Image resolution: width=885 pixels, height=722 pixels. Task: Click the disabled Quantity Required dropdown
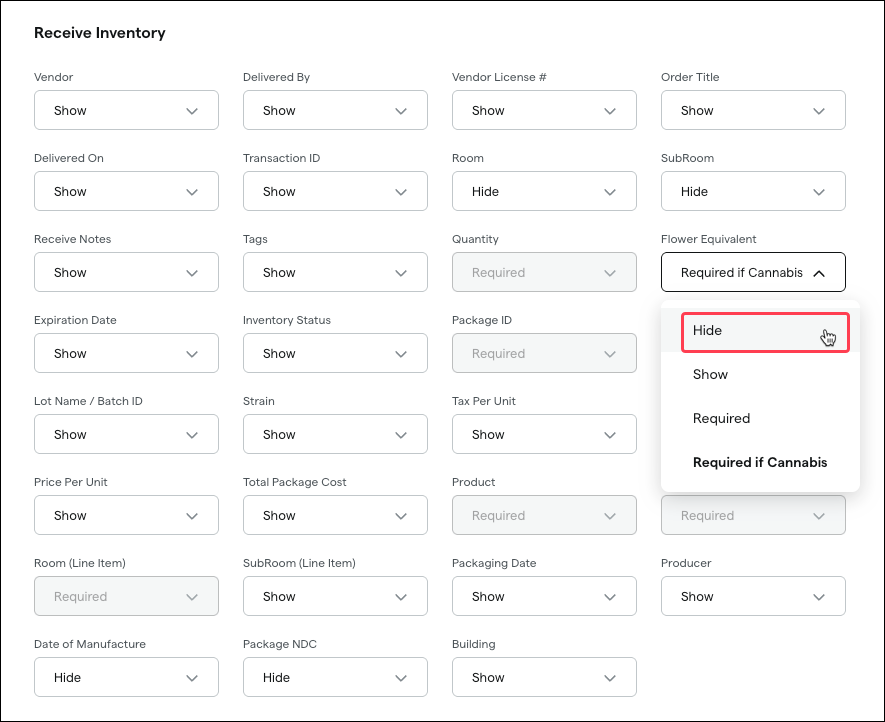(x=544, y=272)
